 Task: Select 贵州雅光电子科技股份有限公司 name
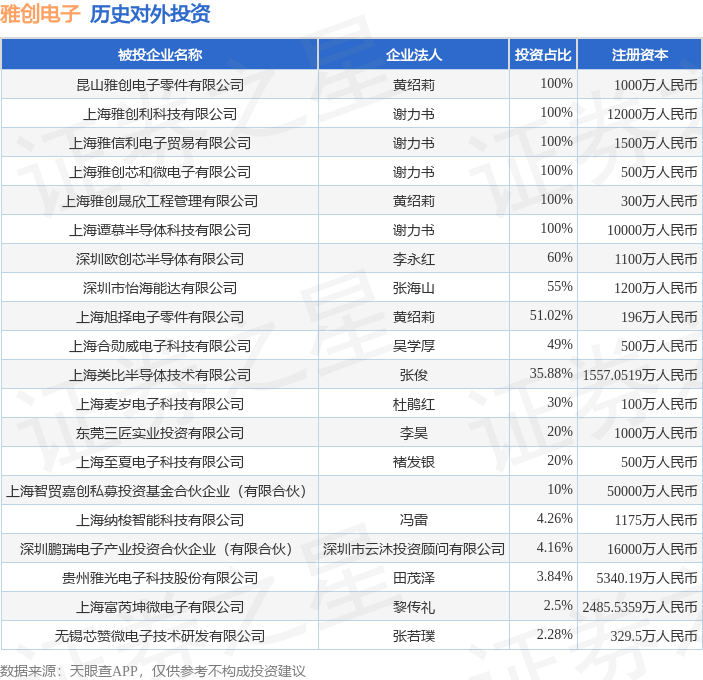point(160,578)
